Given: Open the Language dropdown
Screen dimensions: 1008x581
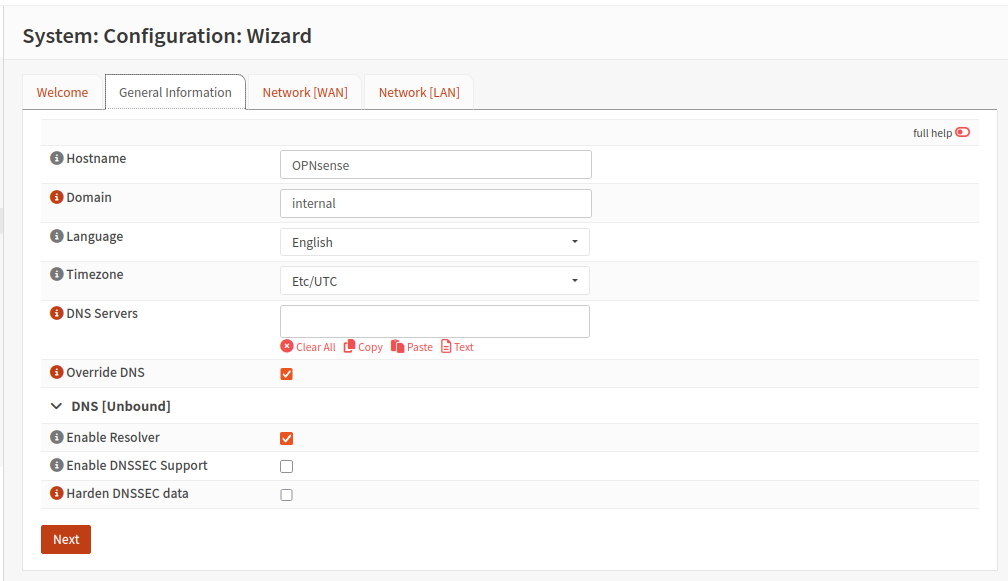Looking at the screenshot, I should [x=434, y=242].
